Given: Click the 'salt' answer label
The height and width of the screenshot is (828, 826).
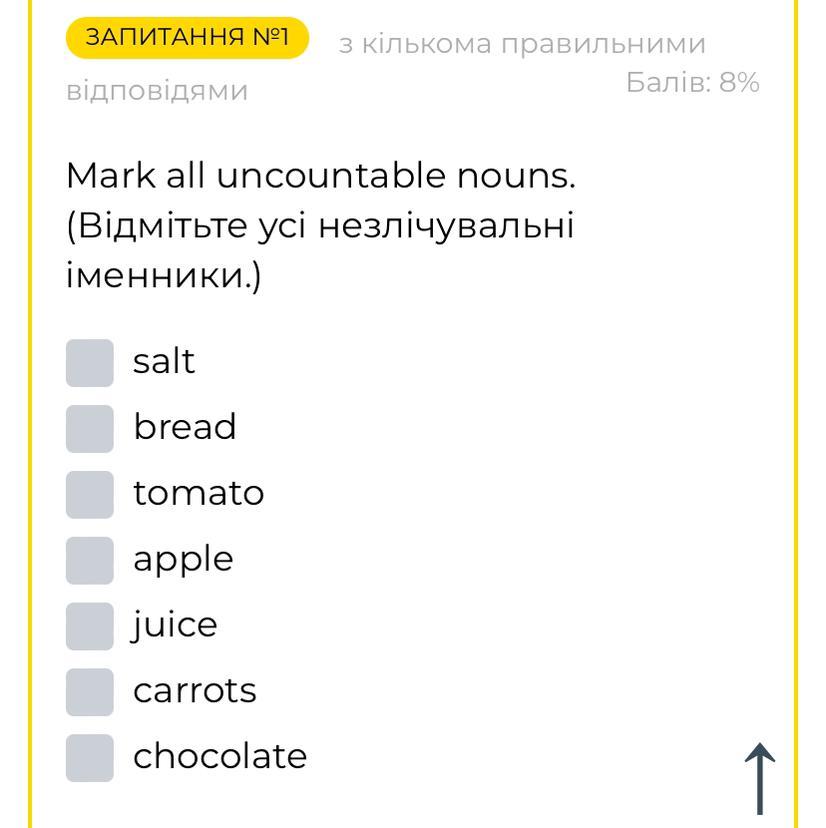Looking at the screenshot, I should pyautogui.click(x=164, y=361).
